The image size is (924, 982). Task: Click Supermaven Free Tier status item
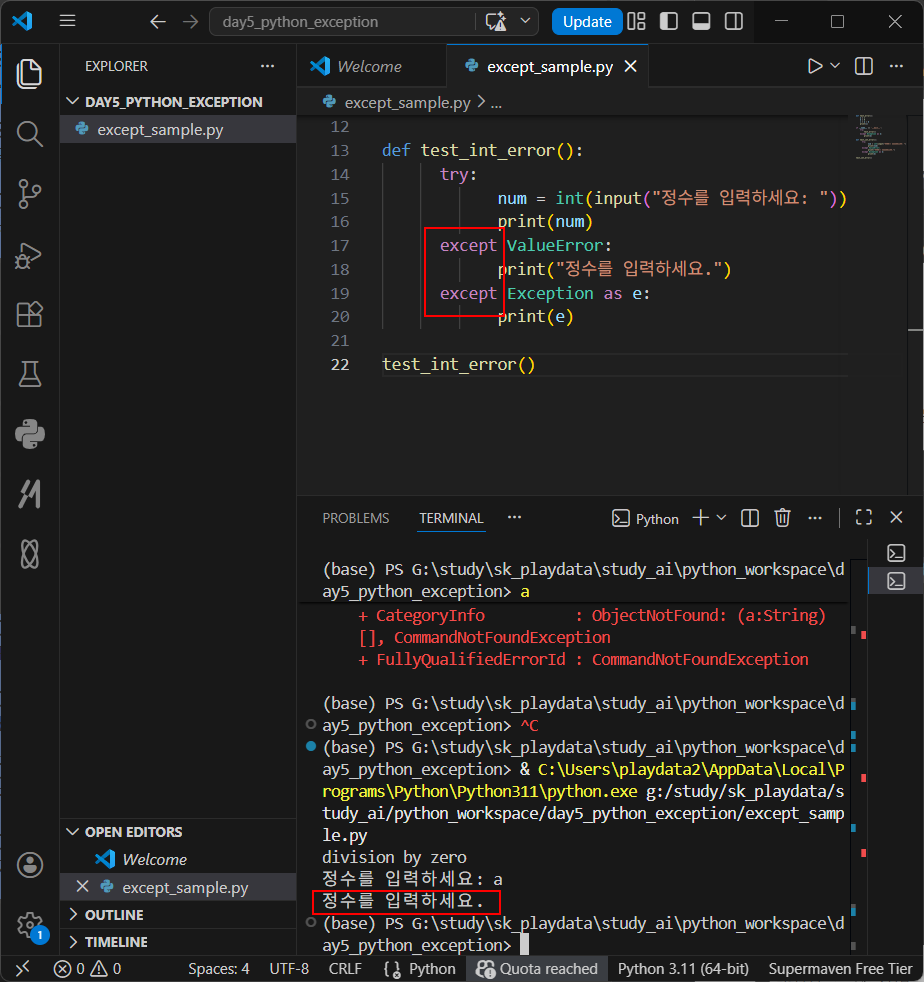[840, 969]
